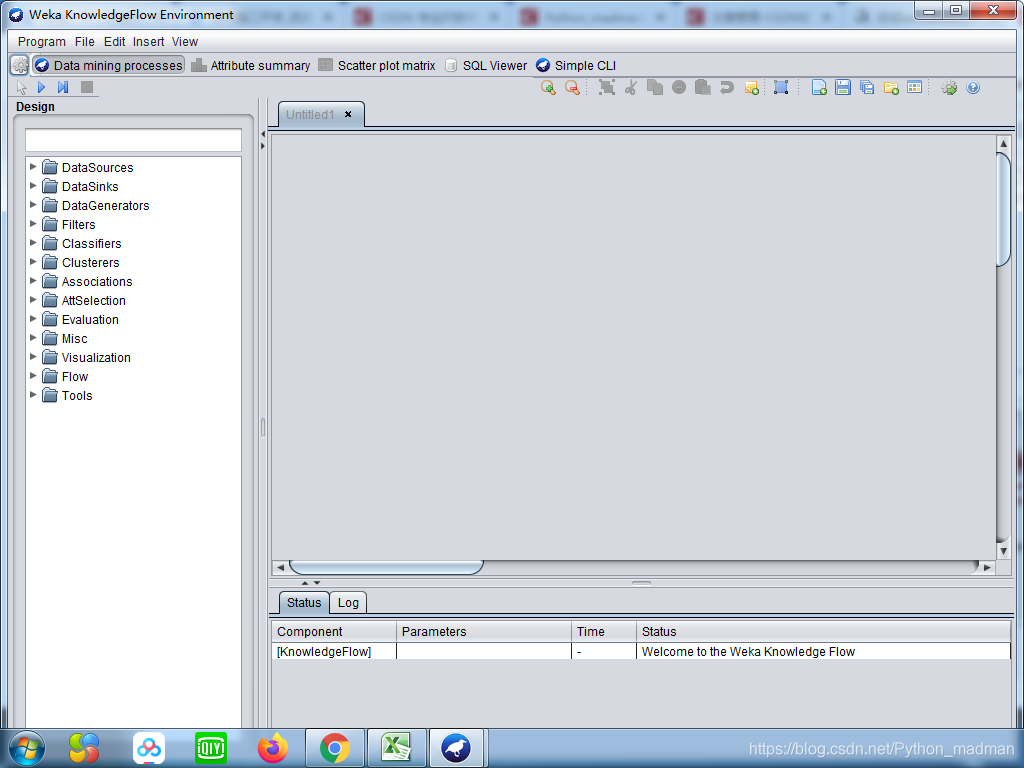
Task: Expand the DataSinks folder arrow
Action: click(x=33, y=185)
